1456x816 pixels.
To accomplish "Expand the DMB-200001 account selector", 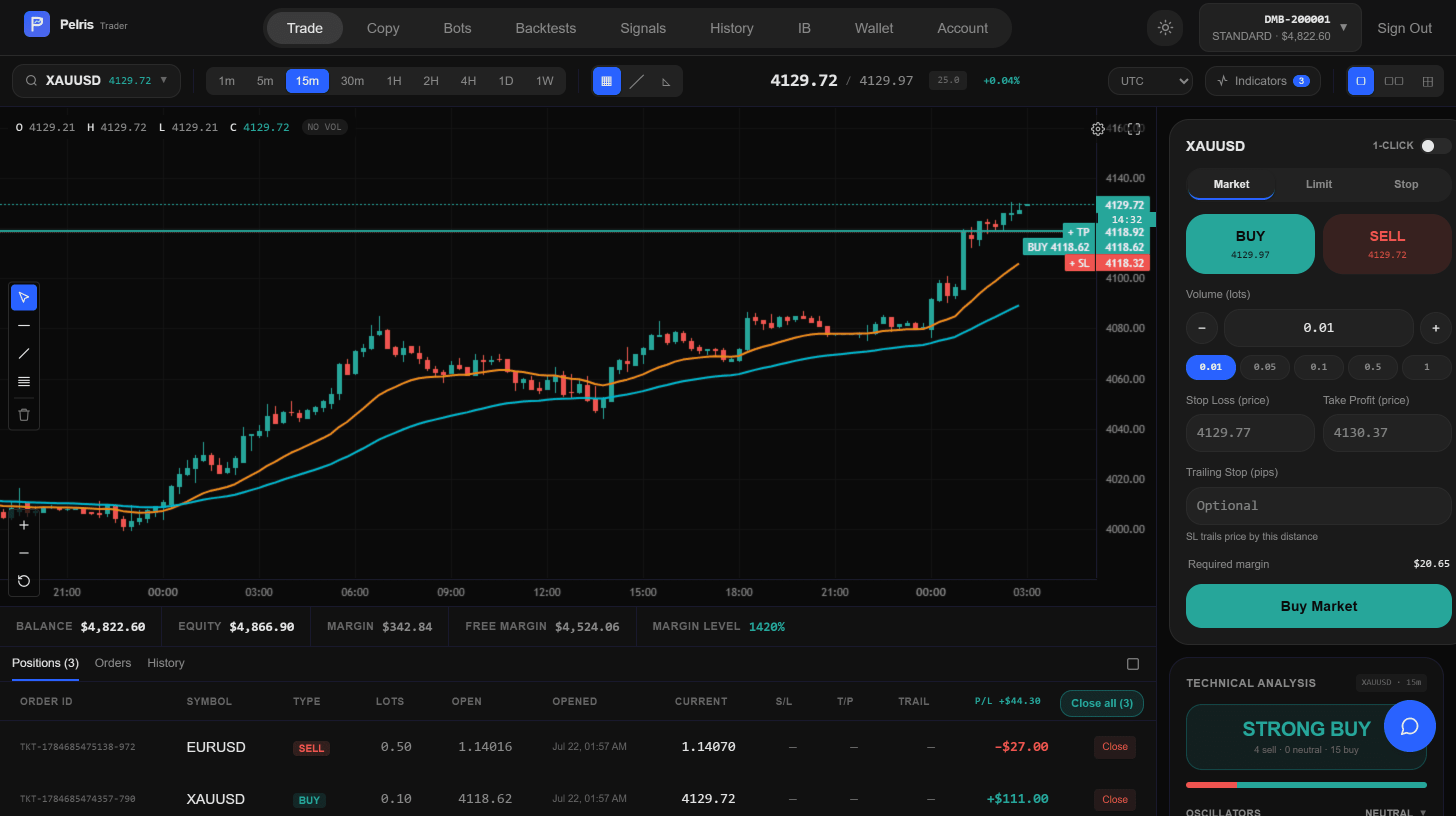I will click(1279, 27).
